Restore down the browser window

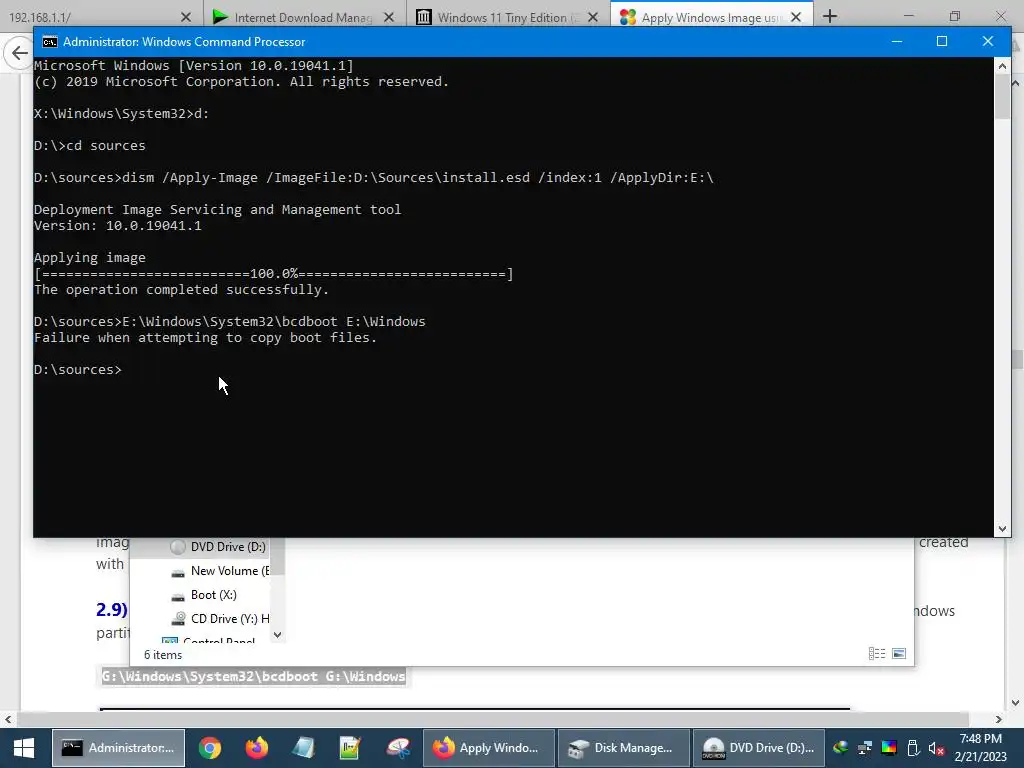tap(955, 16)
